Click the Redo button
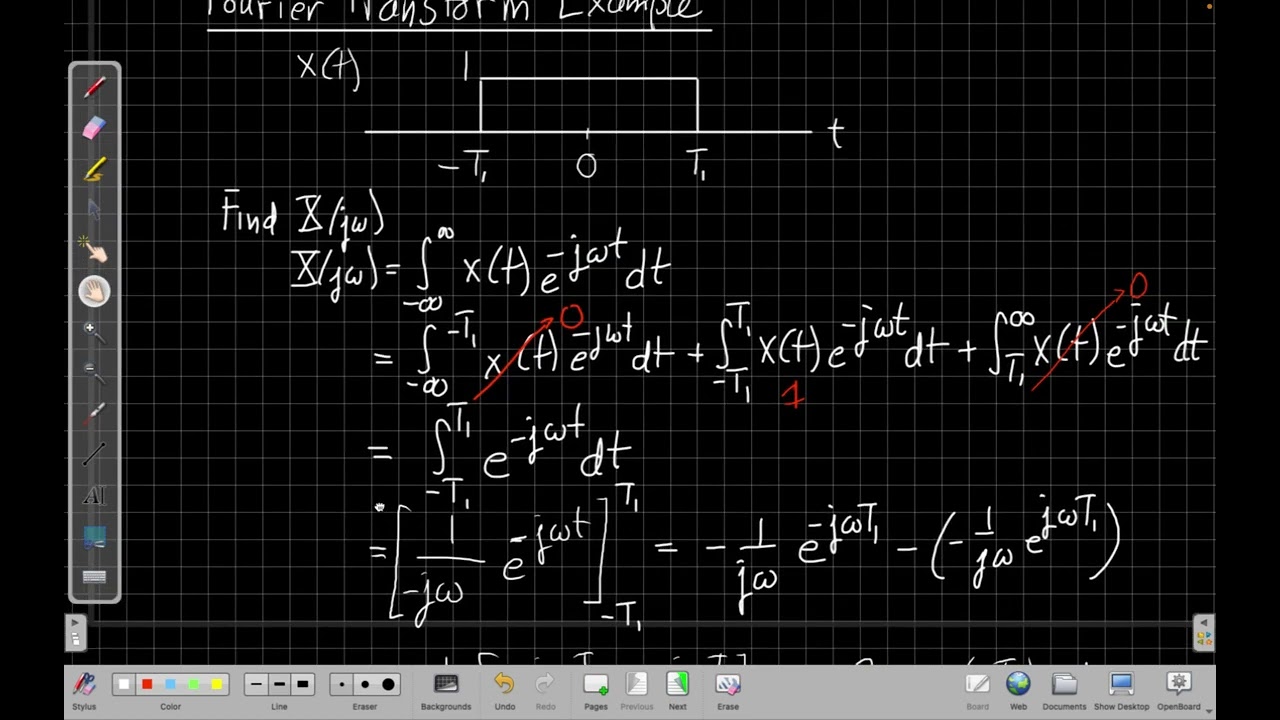Viewport: 1280px width, 720px height. tap(545, 690)
